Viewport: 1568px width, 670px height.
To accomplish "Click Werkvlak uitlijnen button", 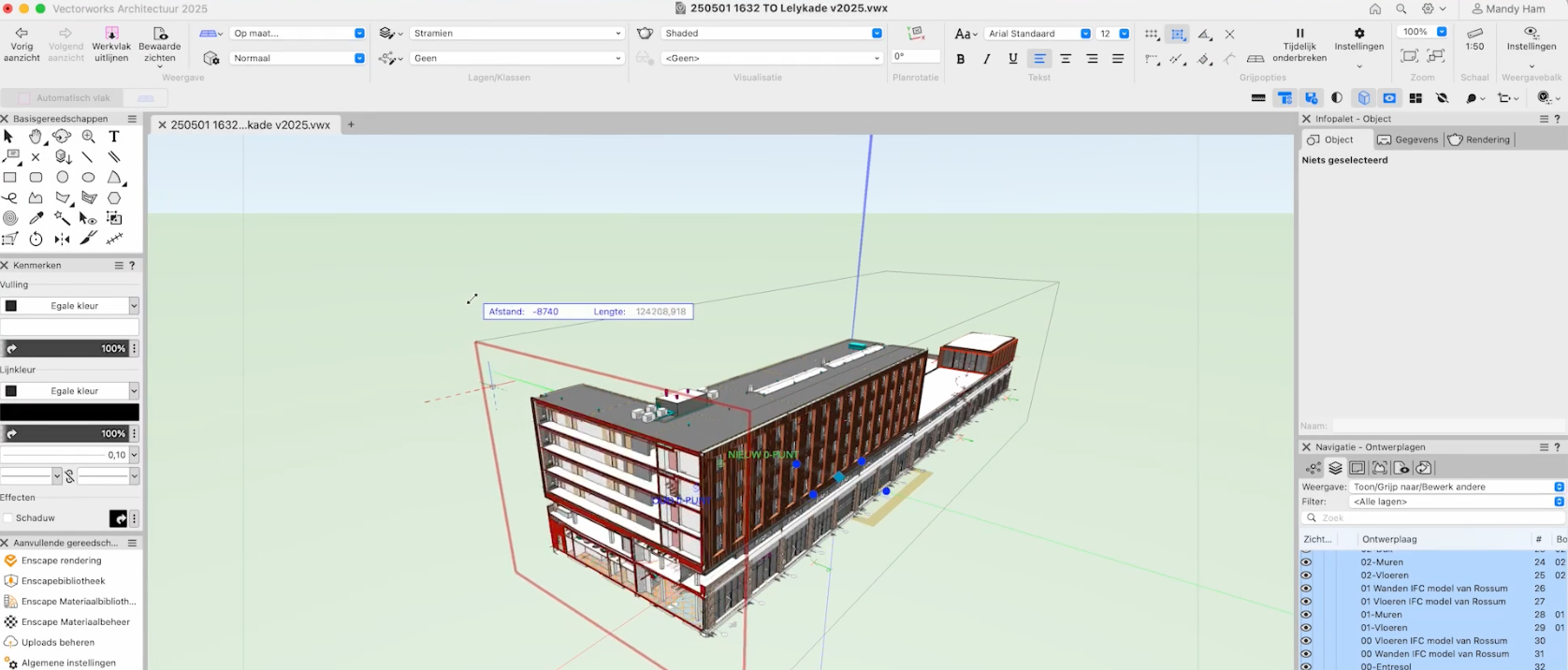I will pyautogui.click(x=111, y=45).
